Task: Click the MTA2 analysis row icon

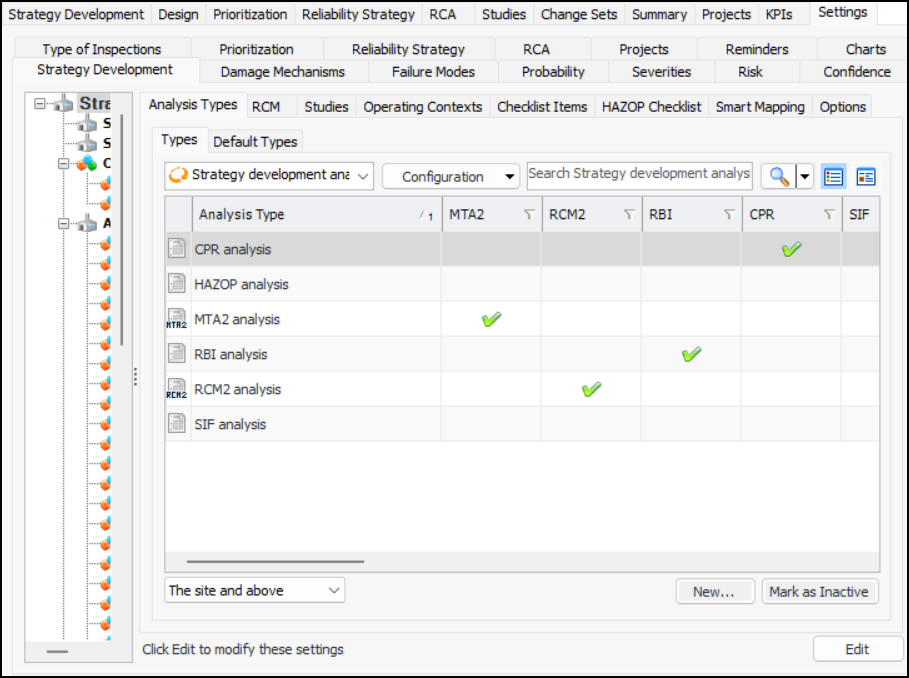Action: pos(177,320)
